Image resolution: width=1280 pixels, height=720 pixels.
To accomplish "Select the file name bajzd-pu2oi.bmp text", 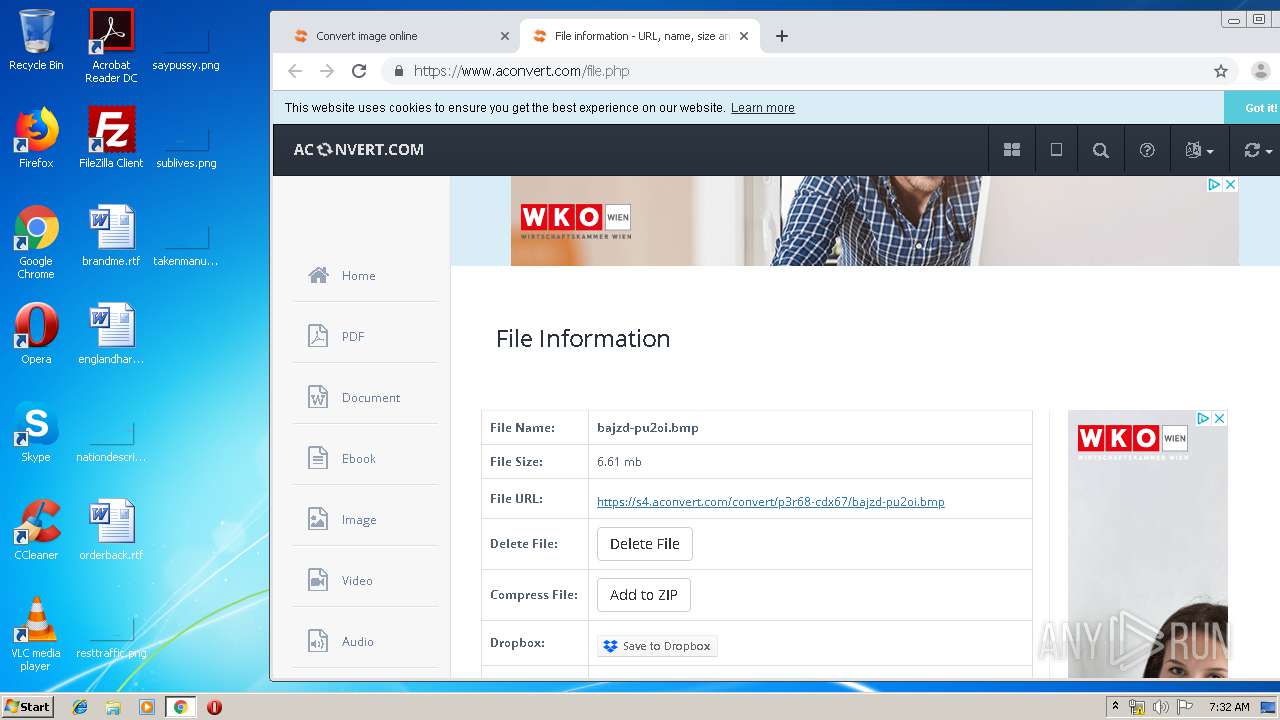I will click(x=648, y=428).
